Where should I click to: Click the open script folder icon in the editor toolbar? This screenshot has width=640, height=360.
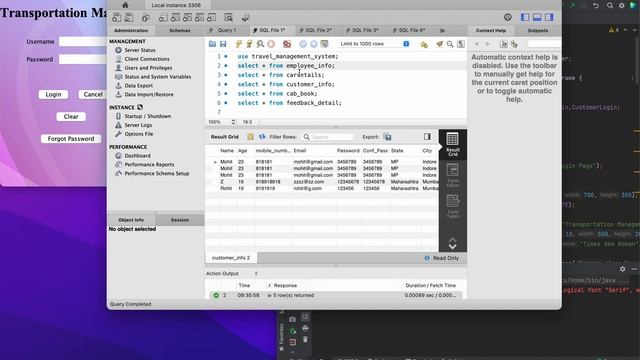(212, 44)
